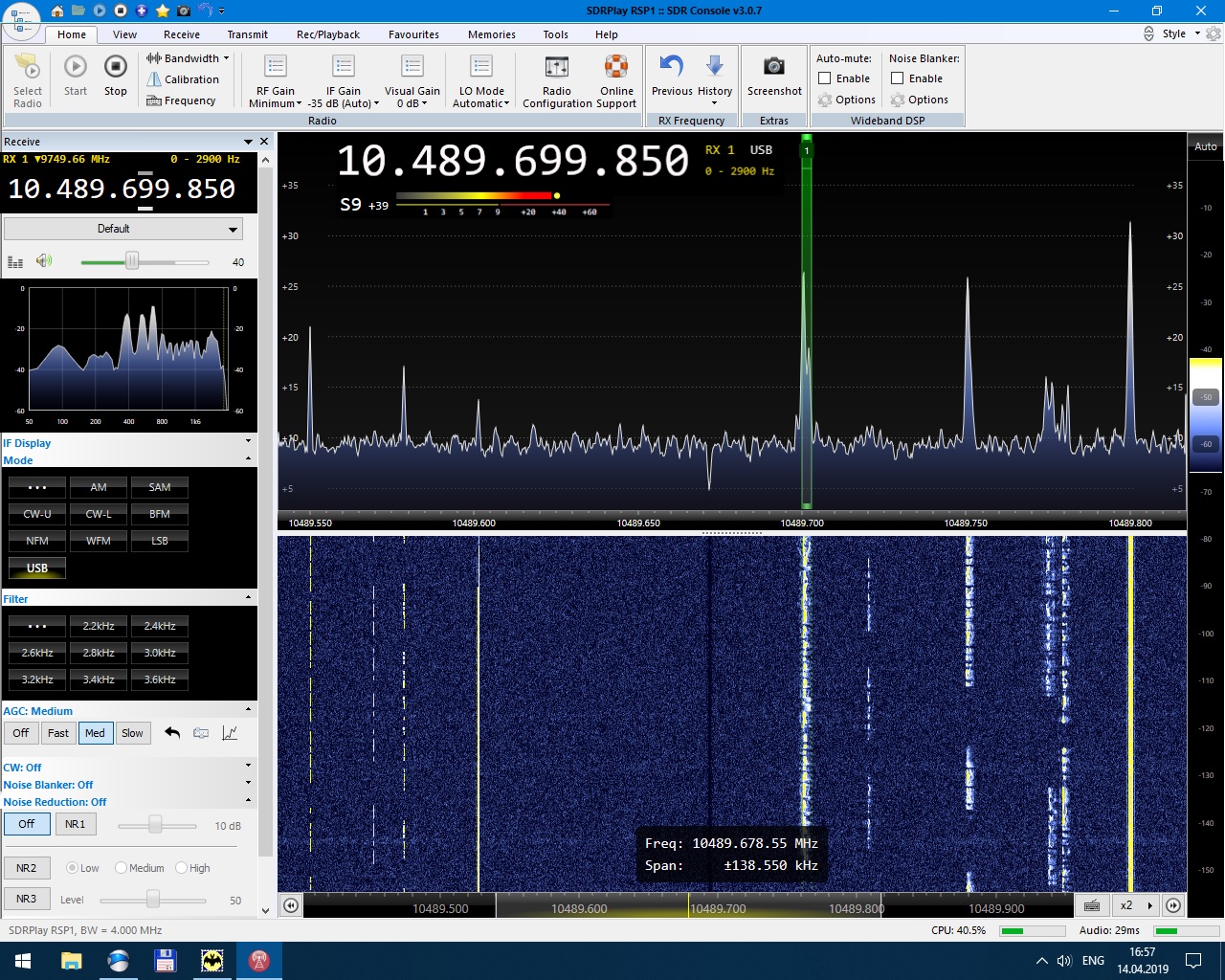Open Radio Configuration from the ribbon

557,67
